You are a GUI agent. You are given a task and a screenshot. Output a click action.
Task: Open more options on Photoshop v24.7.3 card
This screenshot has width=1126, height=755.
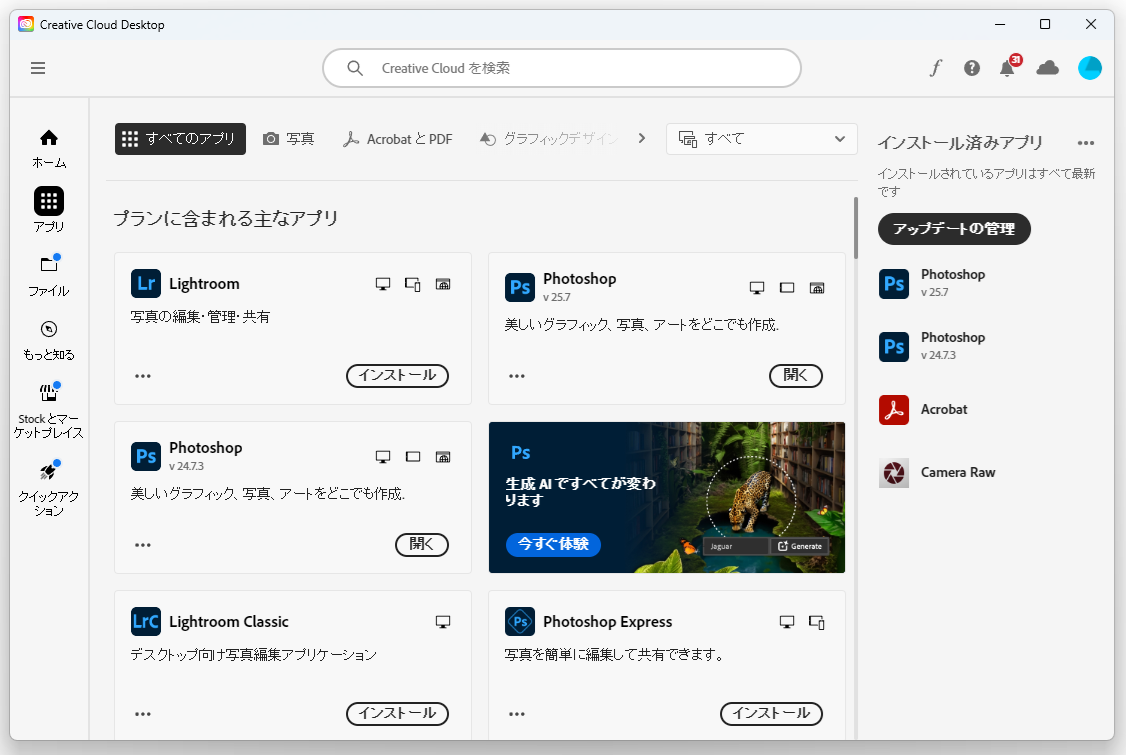tap(143, 545)
